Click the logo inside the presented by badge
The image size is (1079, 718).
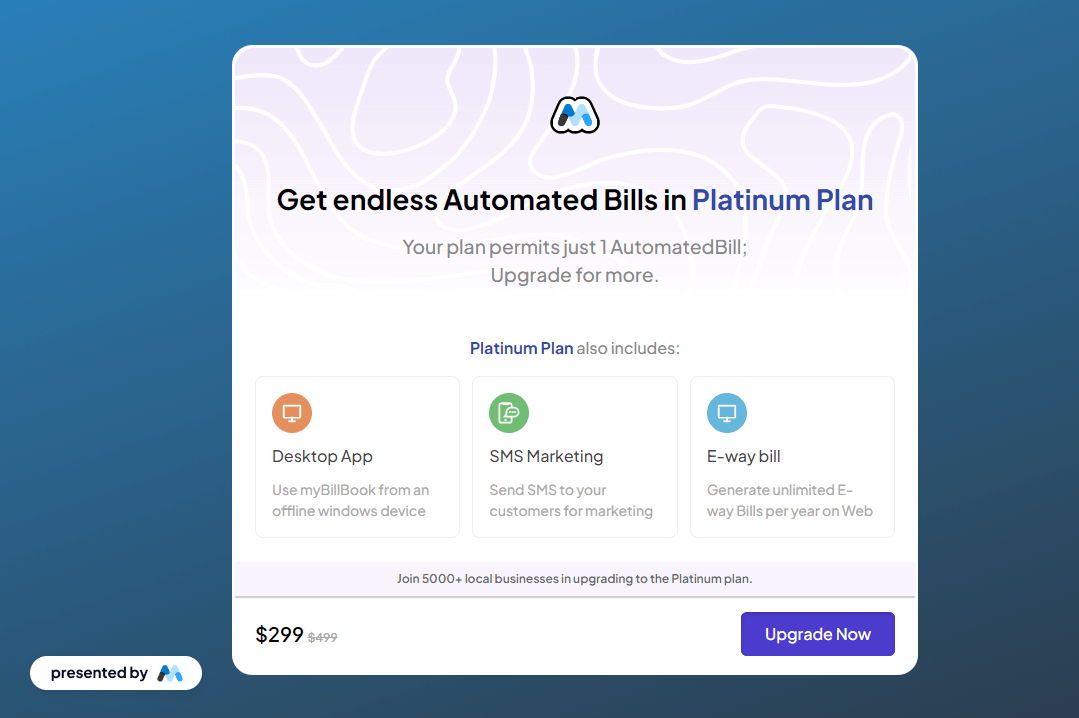pos(170,673)
